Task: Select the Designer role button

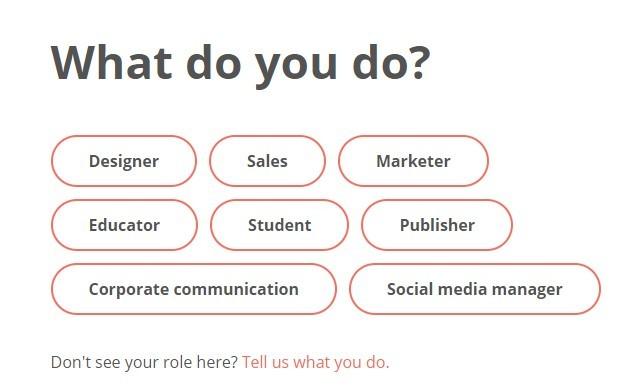Action: 124,161
